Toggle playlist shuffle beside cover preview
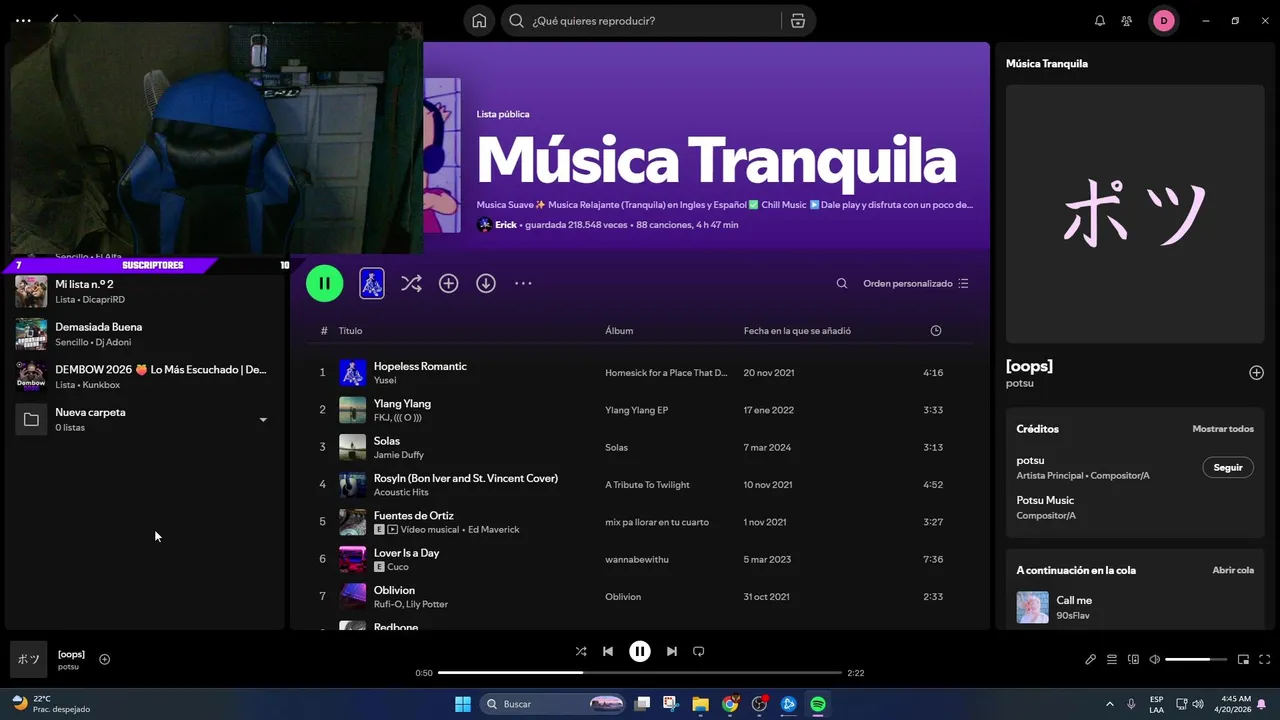1280x720 pixels. pyautogui.click(x=411, y=284)
